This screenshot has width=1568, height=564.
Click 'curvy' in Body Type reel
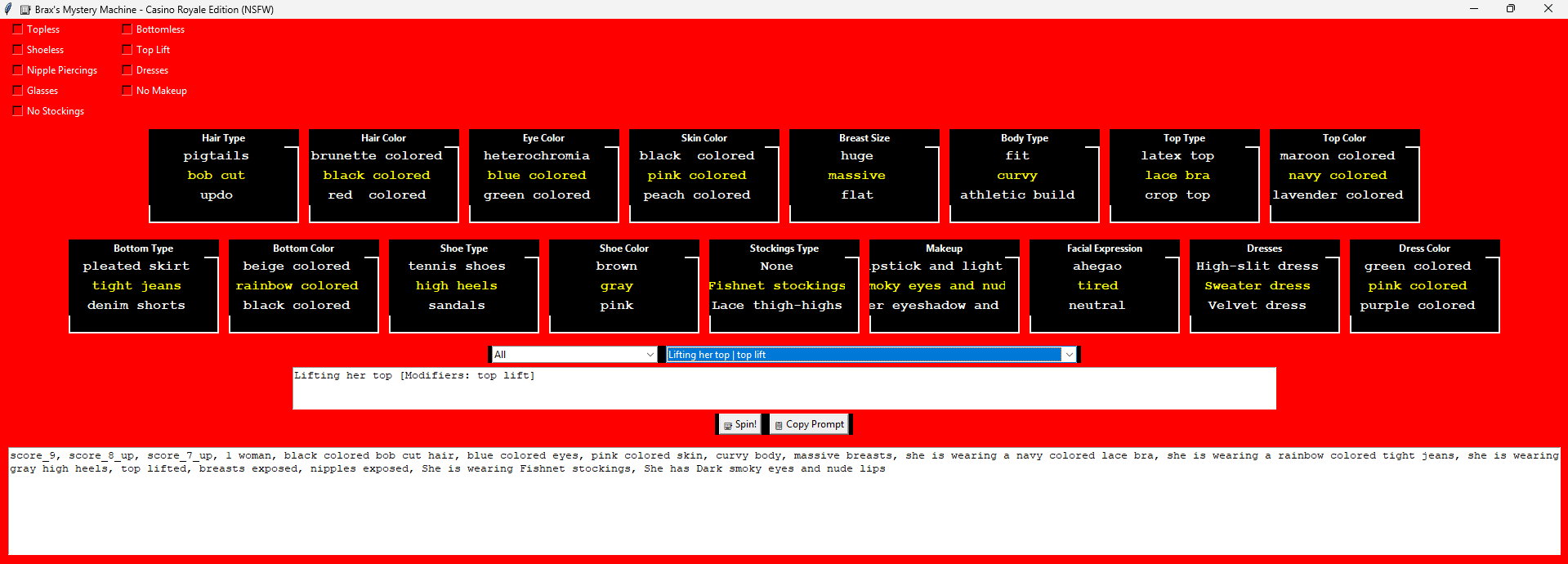pos(1016,175)
